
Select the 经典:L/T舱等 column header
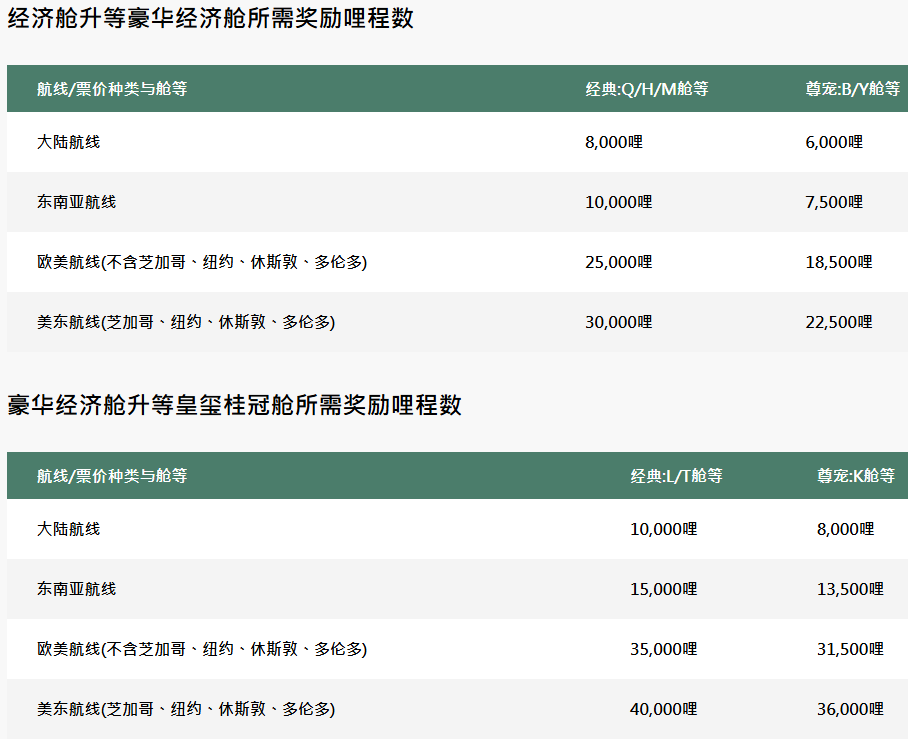(676, 476)
